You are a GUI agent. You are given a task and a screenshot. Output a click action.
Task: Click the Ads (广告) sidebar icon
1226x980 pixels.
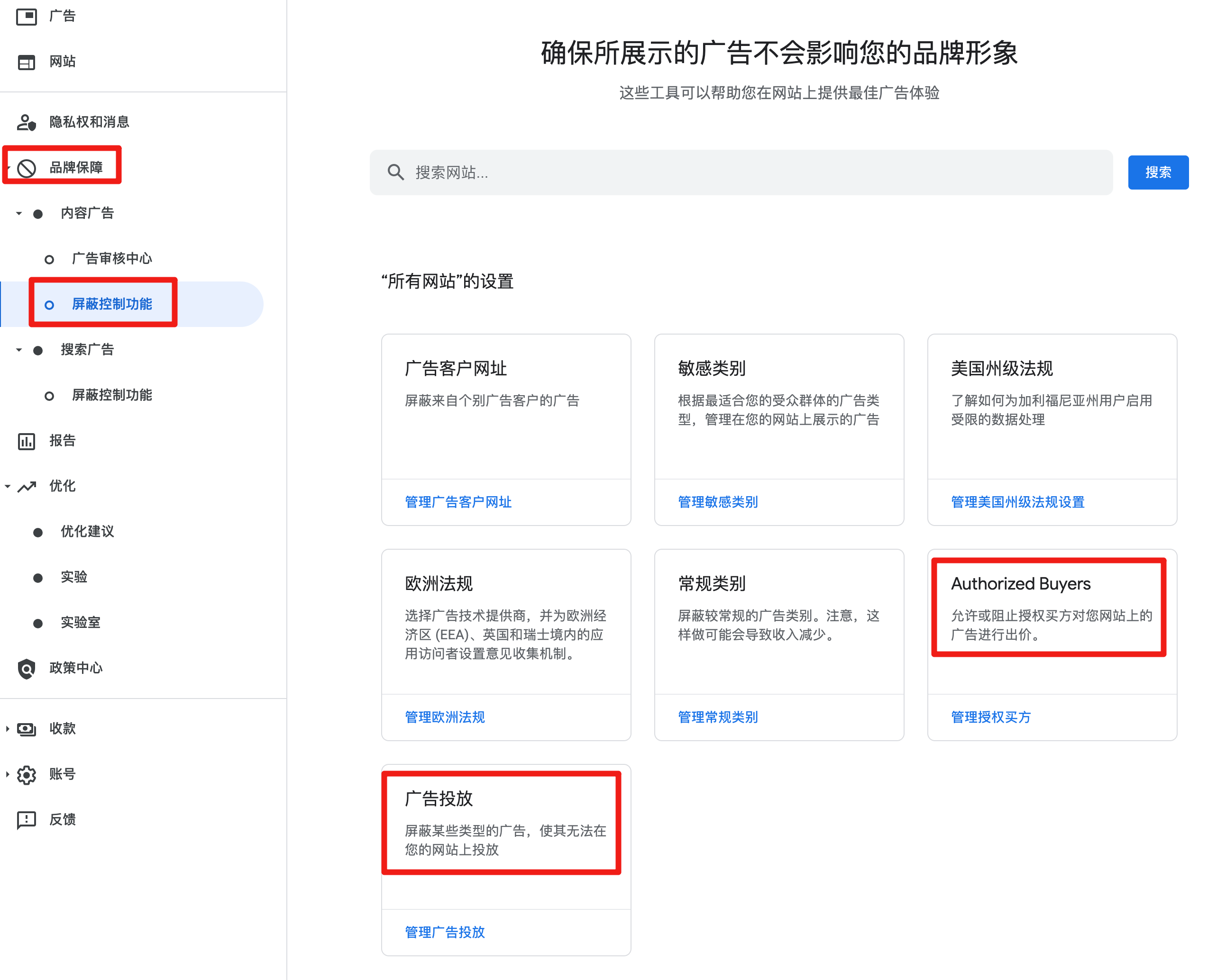pyautogui.click(x=26, y=17)
